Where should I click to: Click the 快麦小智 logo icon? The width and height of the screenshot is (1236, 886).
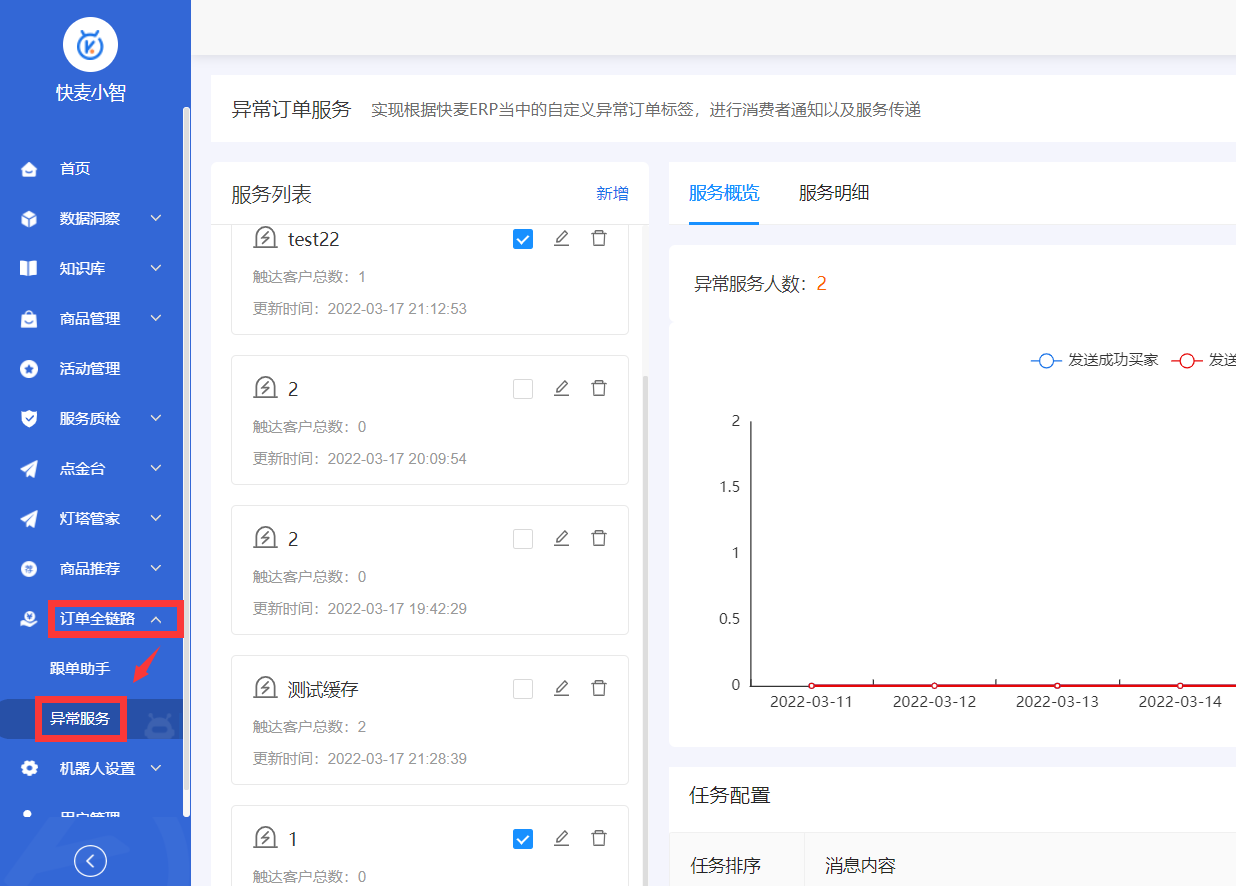pyautogui.click(x=90, y=44)
